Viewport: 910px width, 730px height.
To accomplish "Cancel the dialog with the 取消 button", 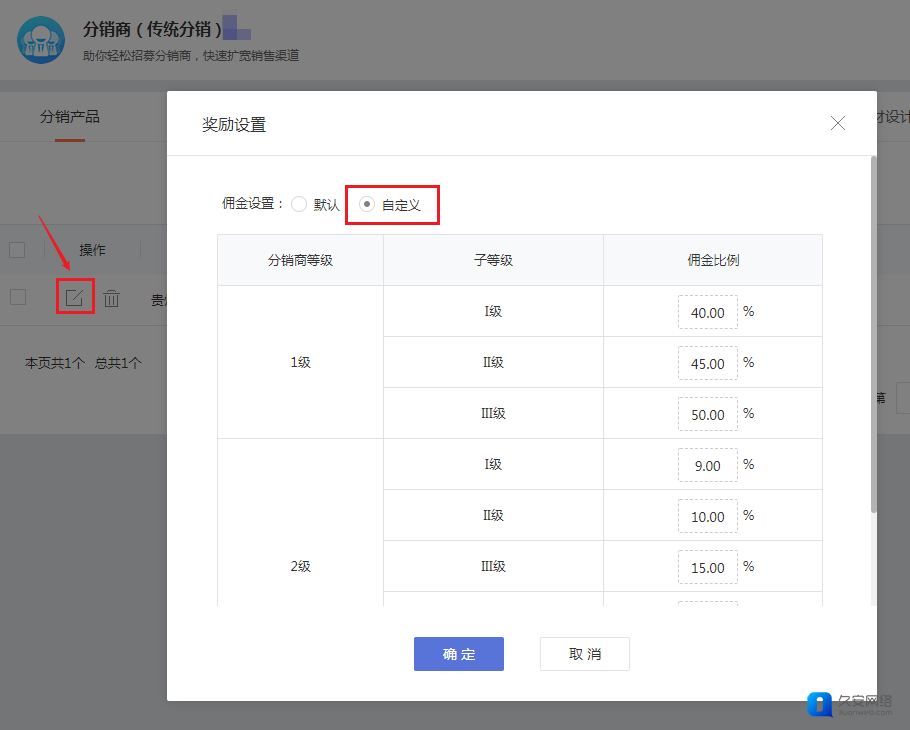I will point(584,654).
